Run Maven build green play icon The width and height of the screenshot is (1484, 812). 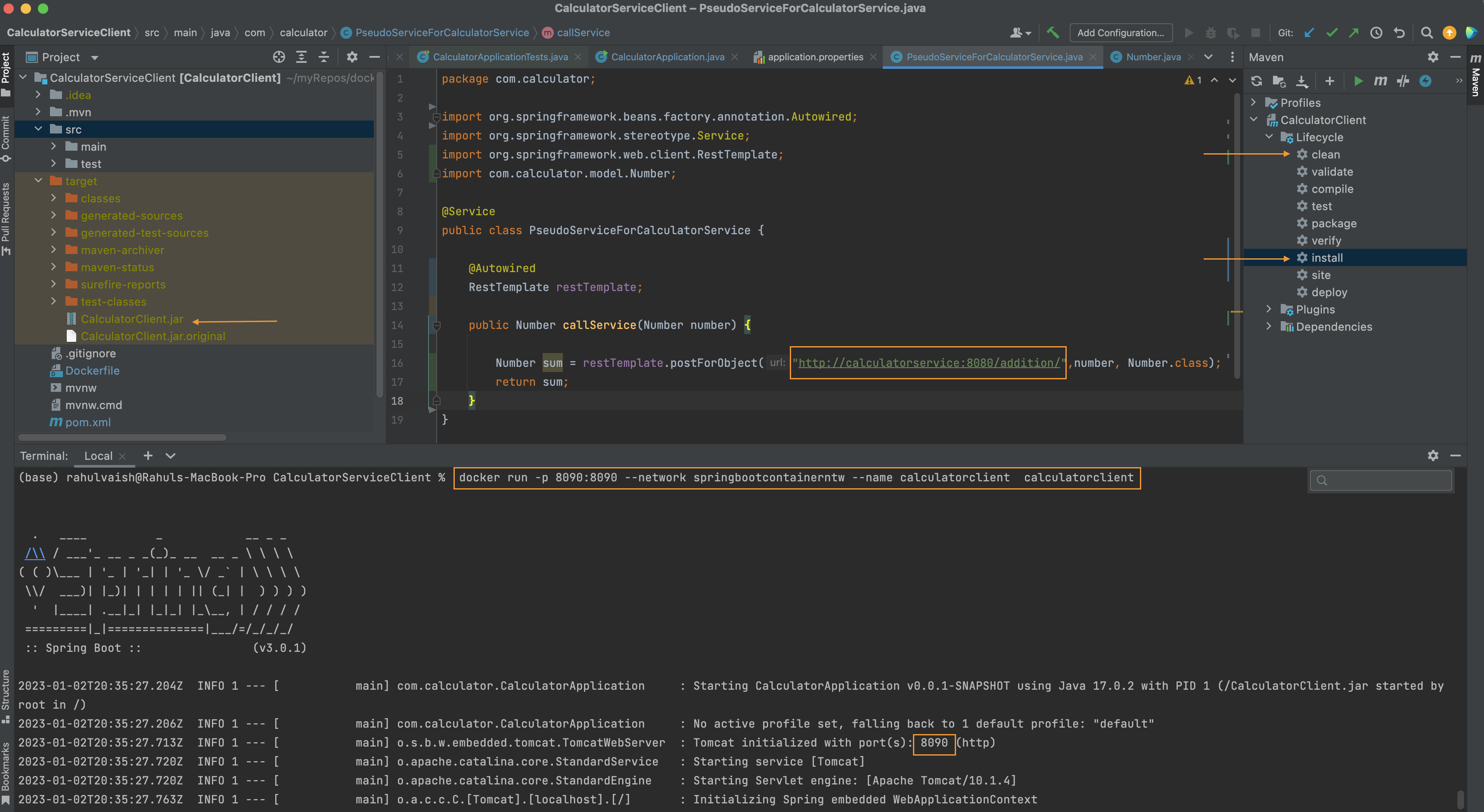pyautogui.click(x=1358, y=81)
